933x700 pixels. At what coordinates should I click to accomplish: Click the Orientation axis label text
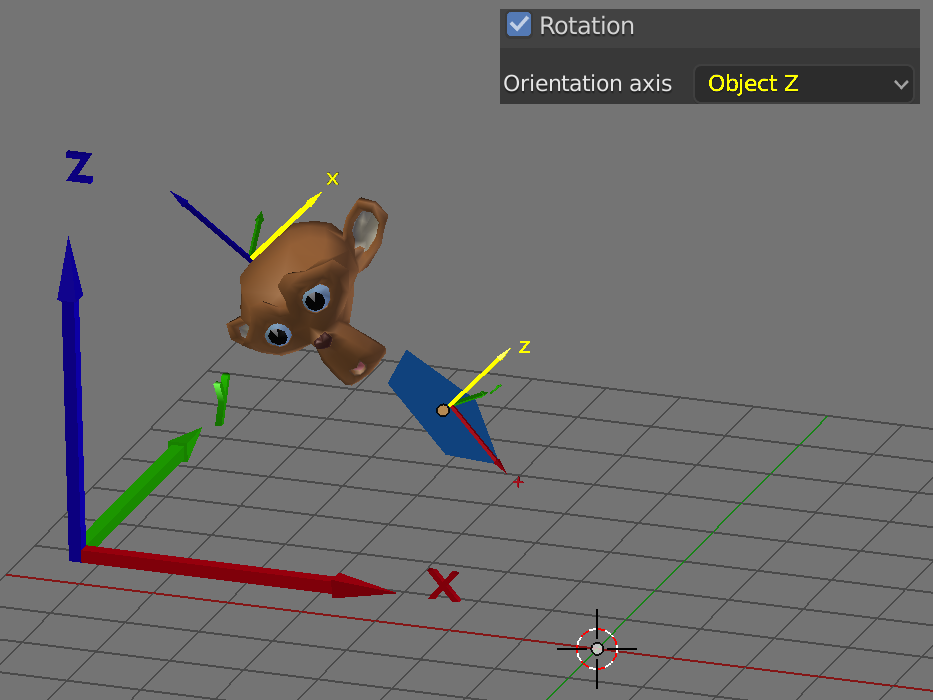coord(587,84)
